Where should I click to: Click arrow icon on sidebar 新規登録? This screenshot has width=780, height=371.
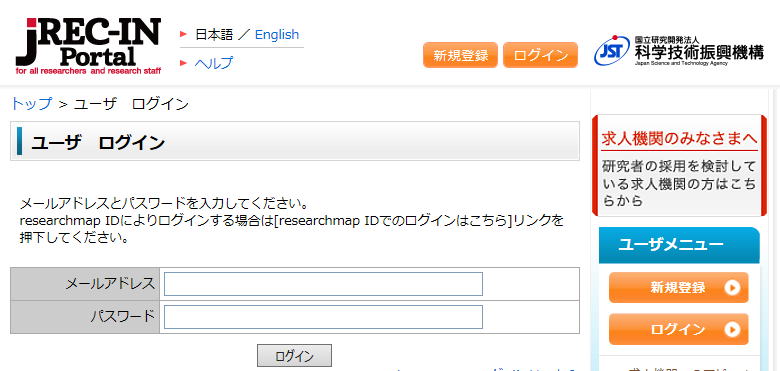pos(732,287)
